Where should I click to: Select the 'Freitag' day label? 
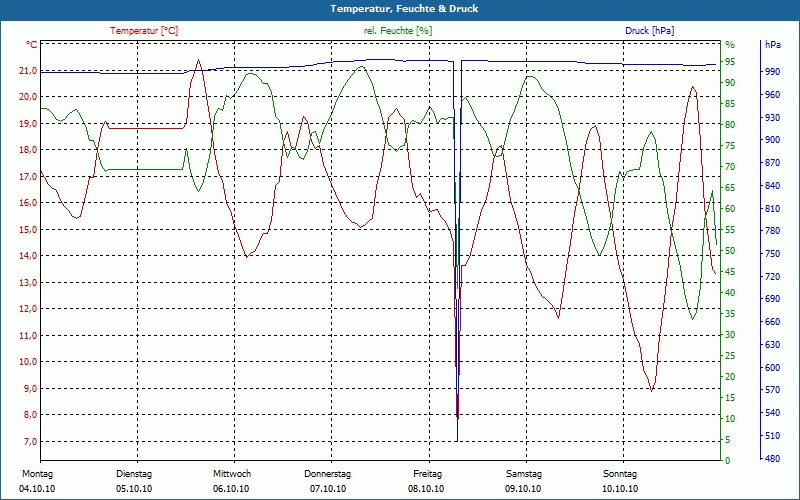click(x=428, y=474)
